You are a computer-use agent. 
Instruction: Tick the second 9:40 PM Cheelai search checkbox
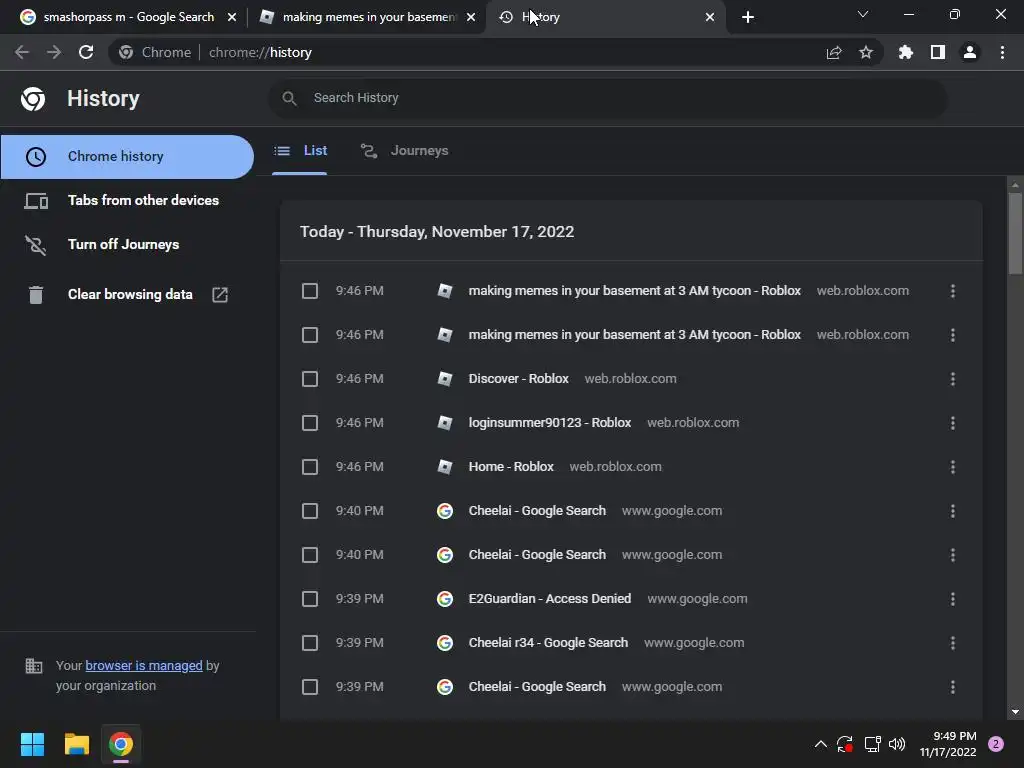(x=310, y=555)
